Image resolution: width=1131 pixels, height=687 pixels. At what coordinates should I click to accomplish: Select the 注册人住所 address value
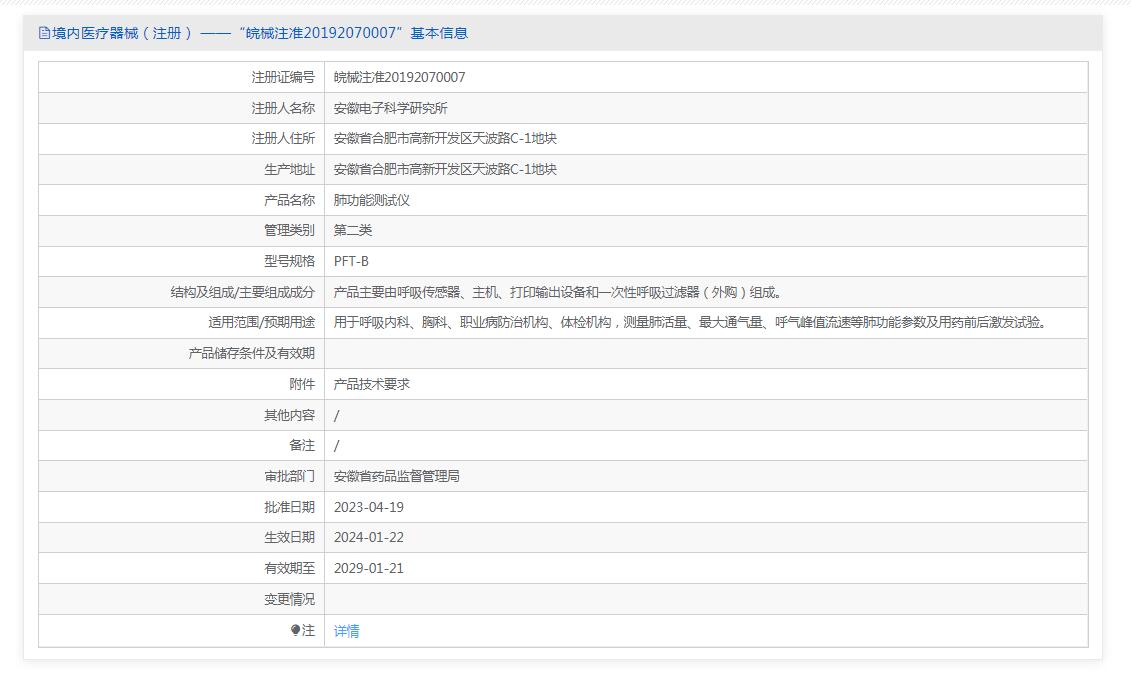click(445, 139)
